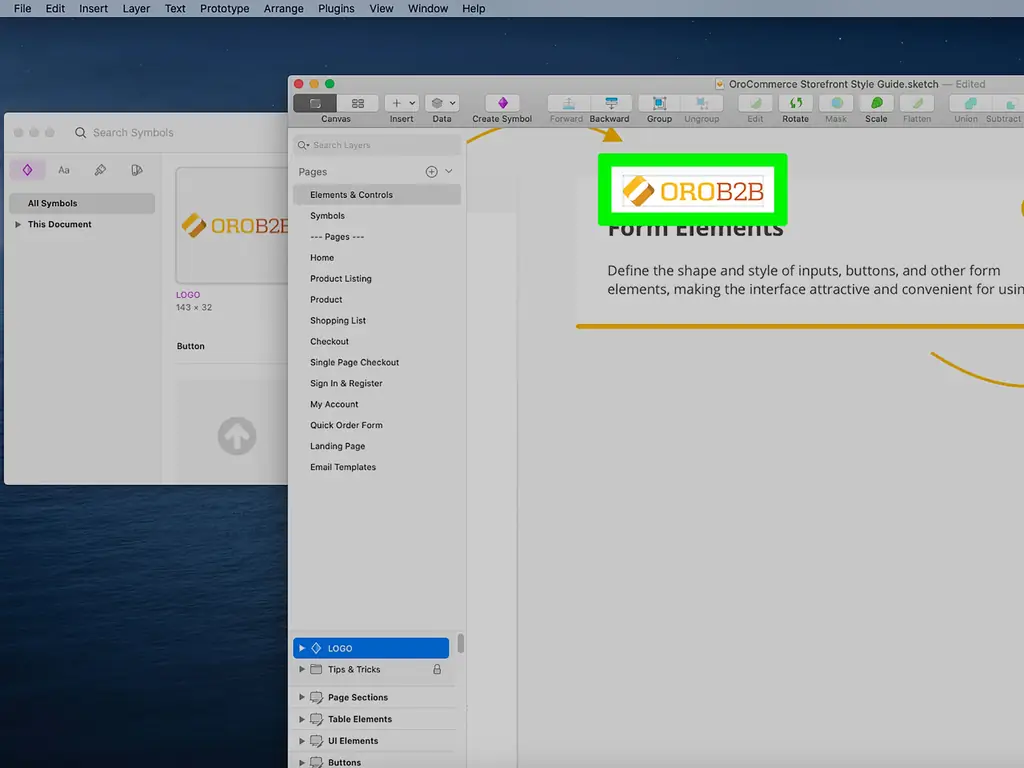Click the layer list scrollbar handle
Screen dimensions: 1024x768
pos(461,643)
